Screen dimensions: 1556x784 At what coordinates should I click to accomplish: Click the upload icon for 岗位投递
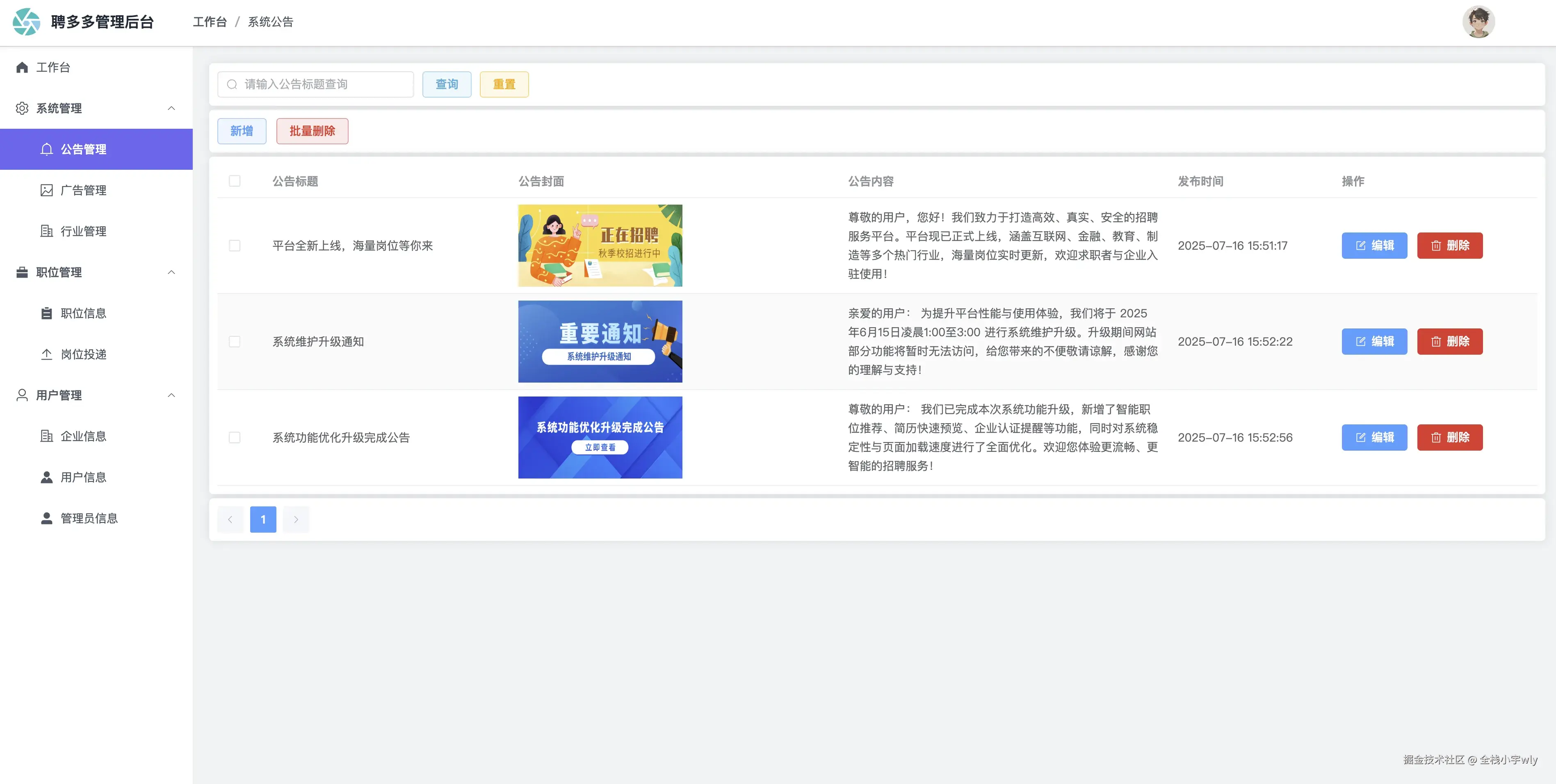(46, 355)
